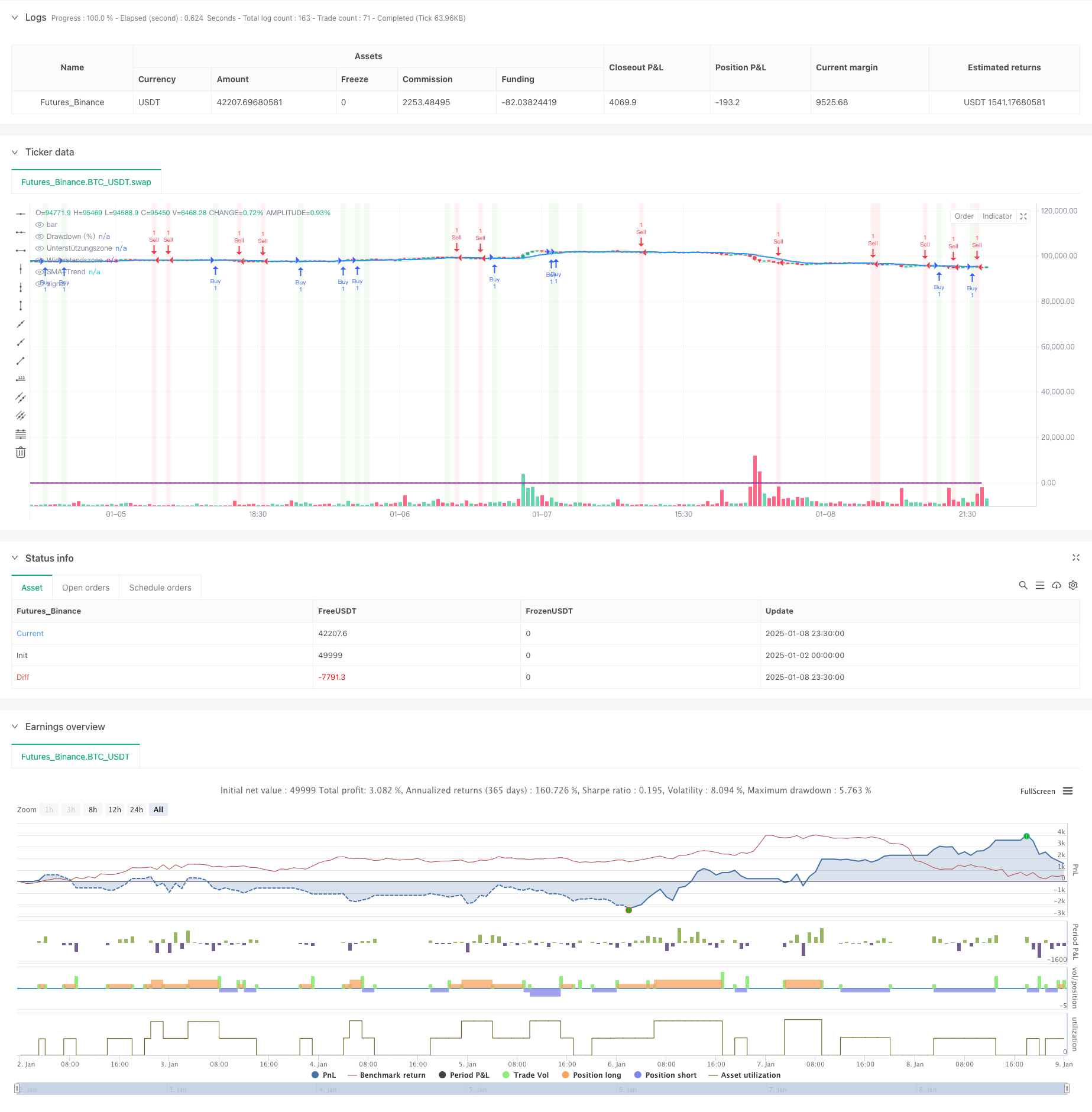
Task: Click the chart fullscreen expand icon
Action: pyautogui.click(x=1023, y=216)
